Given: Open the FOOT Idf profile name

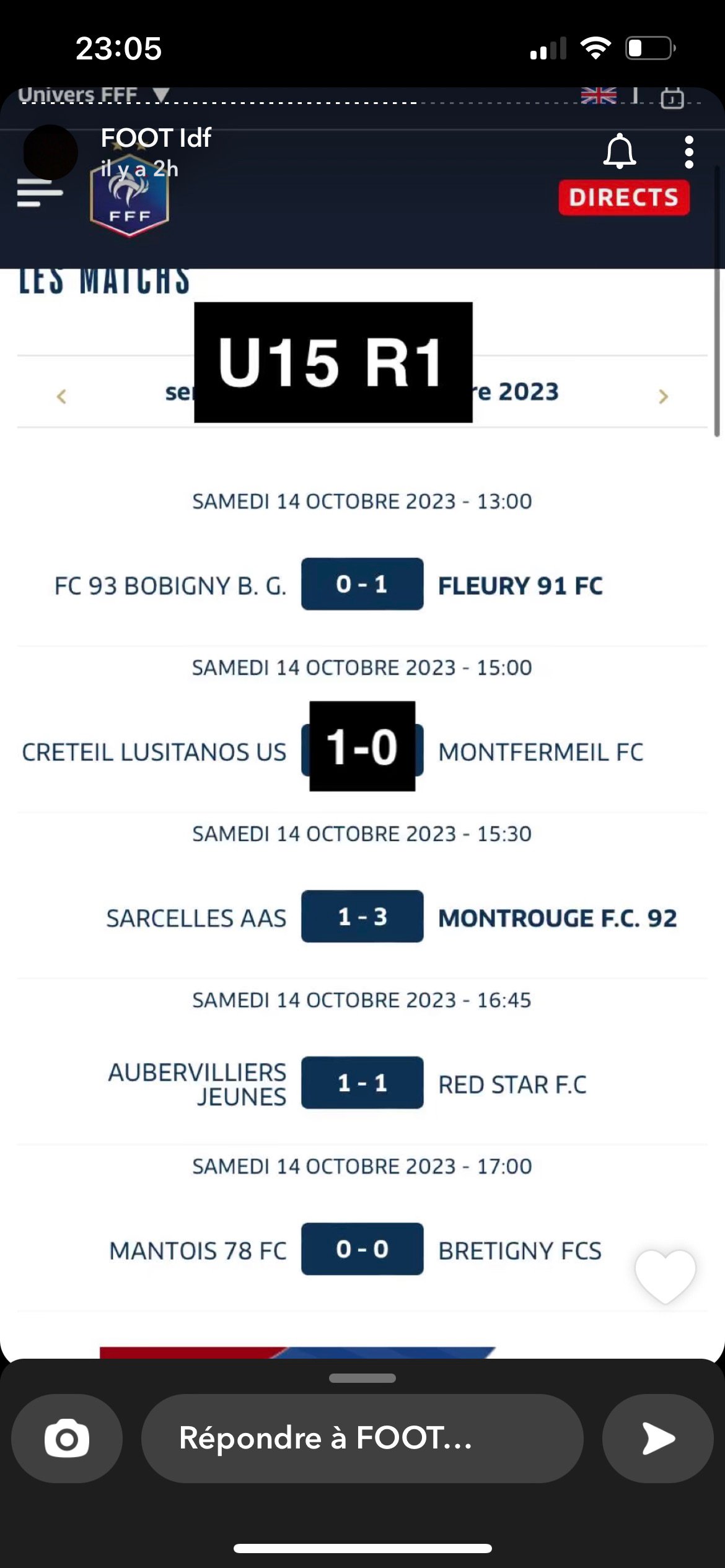Looking at the screenshot, I should pyautogui.click(x=156, y=137).
